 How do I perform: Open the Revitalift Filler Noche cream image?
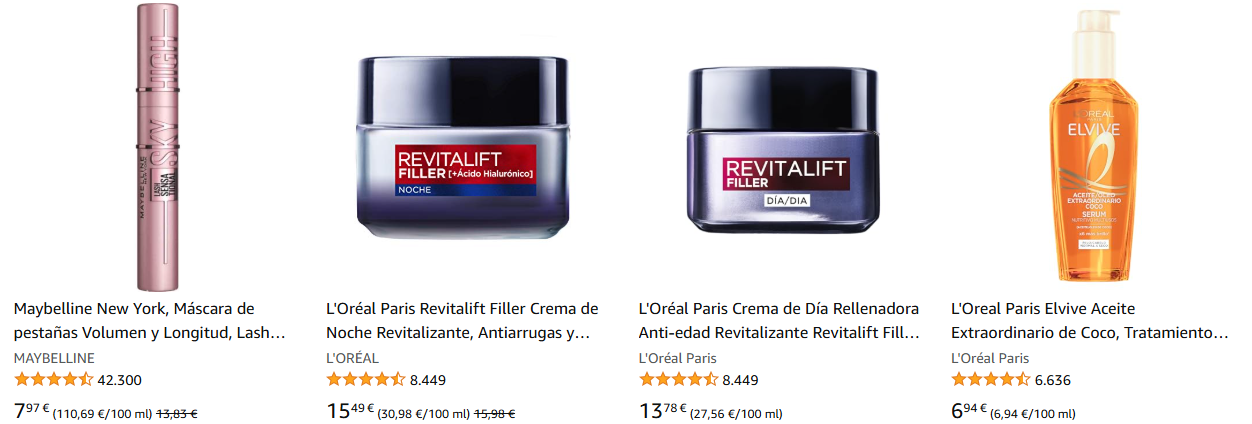[463, 148]
